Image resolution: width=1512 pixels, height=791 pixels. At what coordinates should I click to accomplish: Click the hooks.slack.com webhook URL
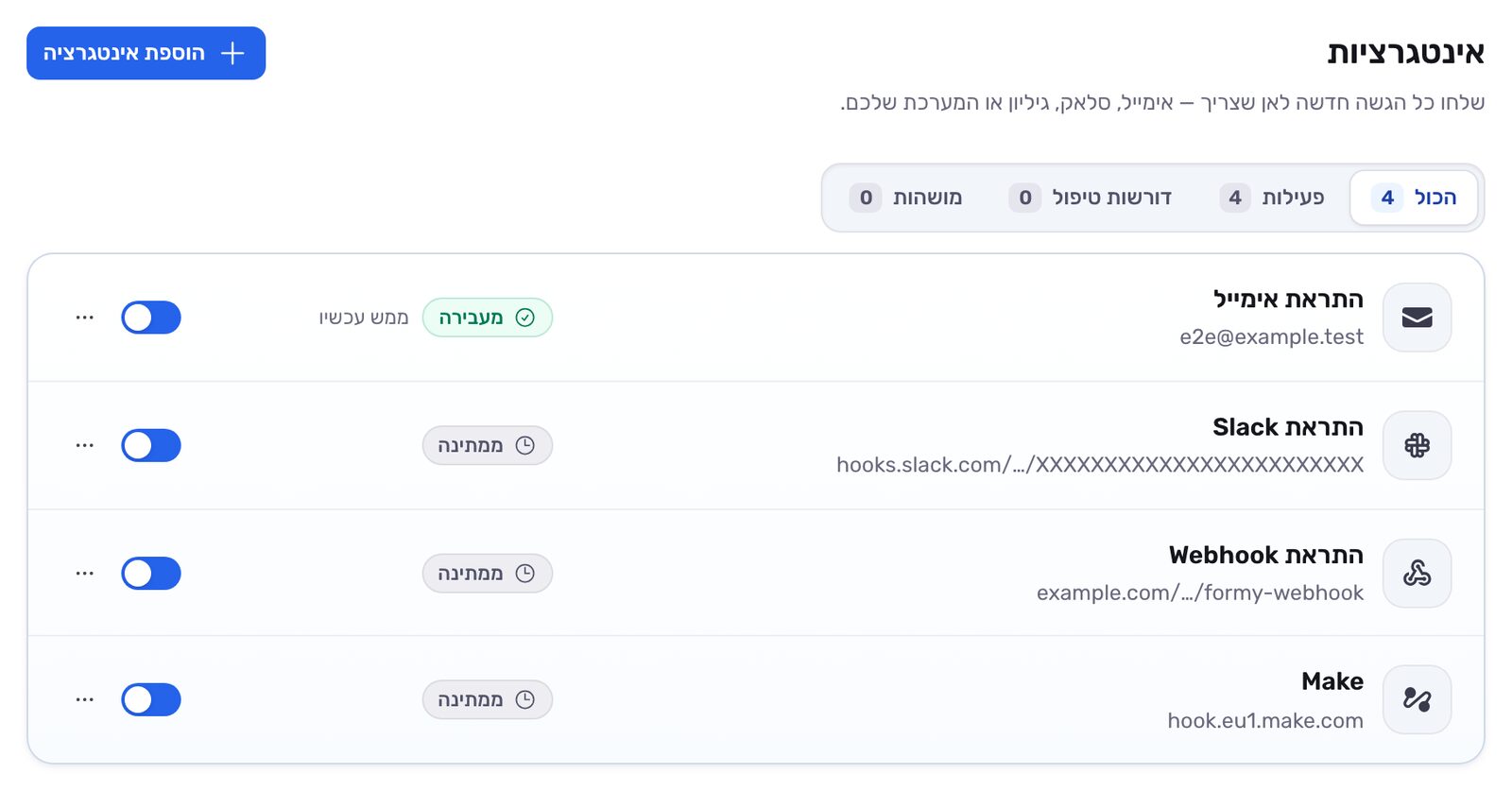pos(1100,465)
